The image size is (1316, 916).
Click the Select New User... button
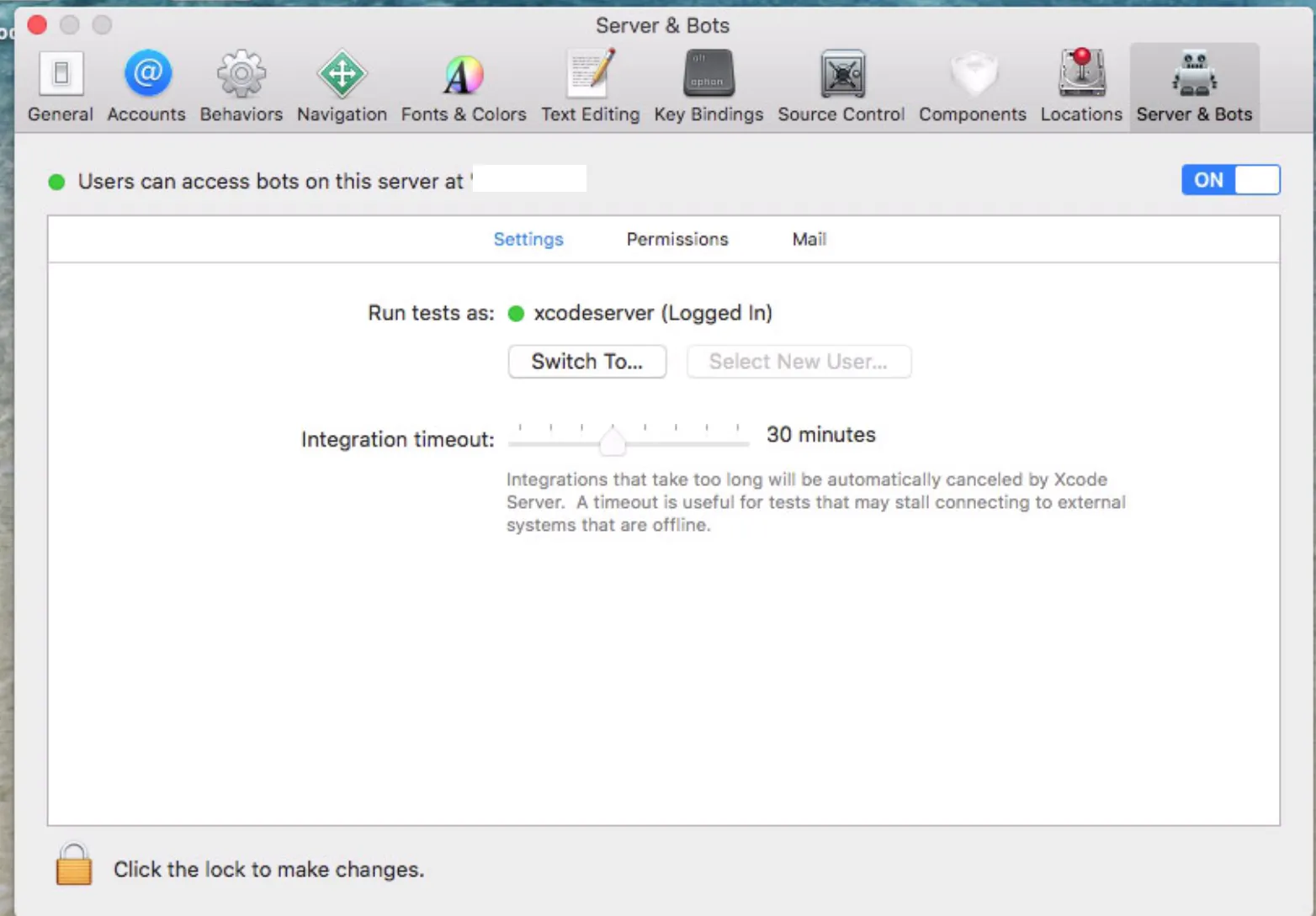coord(799,362)
